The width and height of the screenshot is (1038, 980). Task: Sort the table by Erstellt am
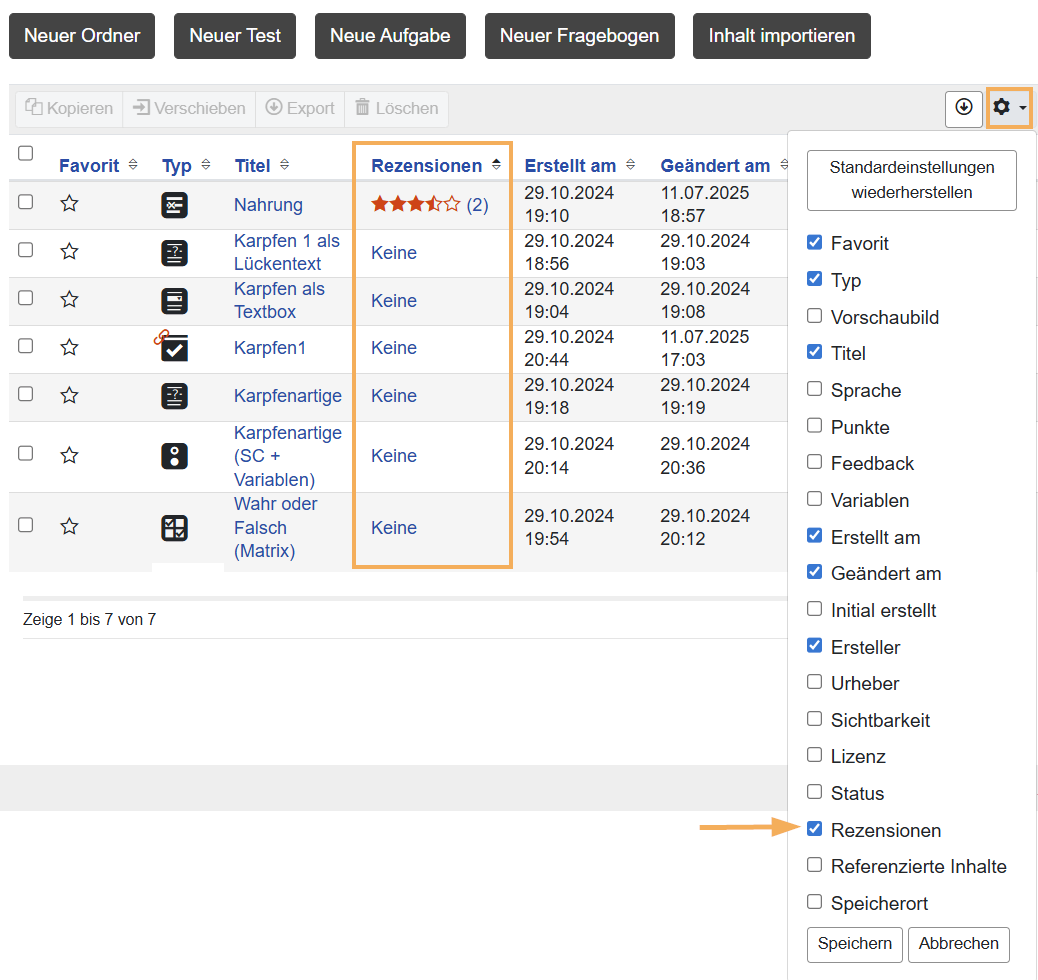[570, 165]
